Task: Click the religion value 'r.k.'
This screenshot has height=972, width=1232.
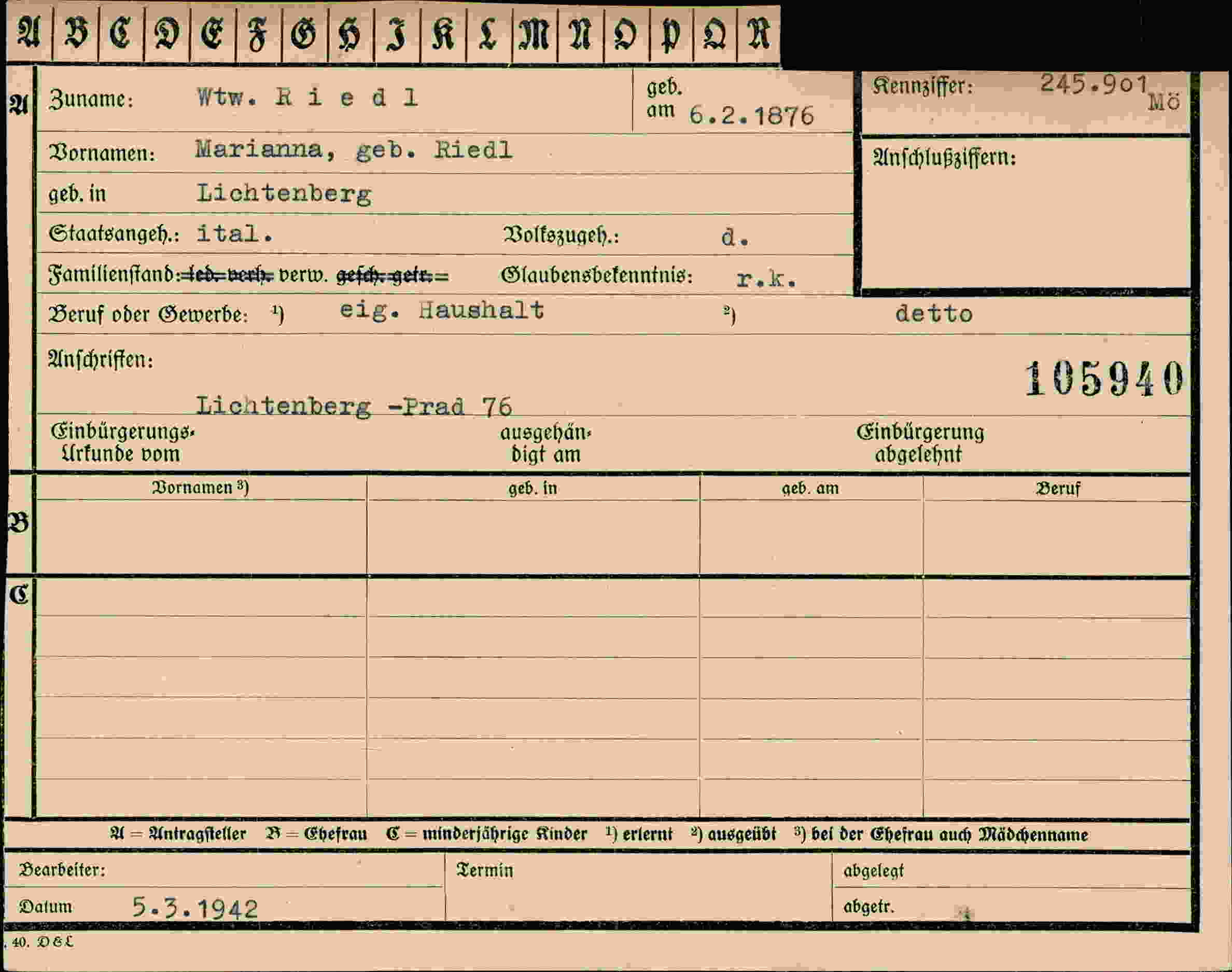Action: pyautogui.click(x=766, y=279)
